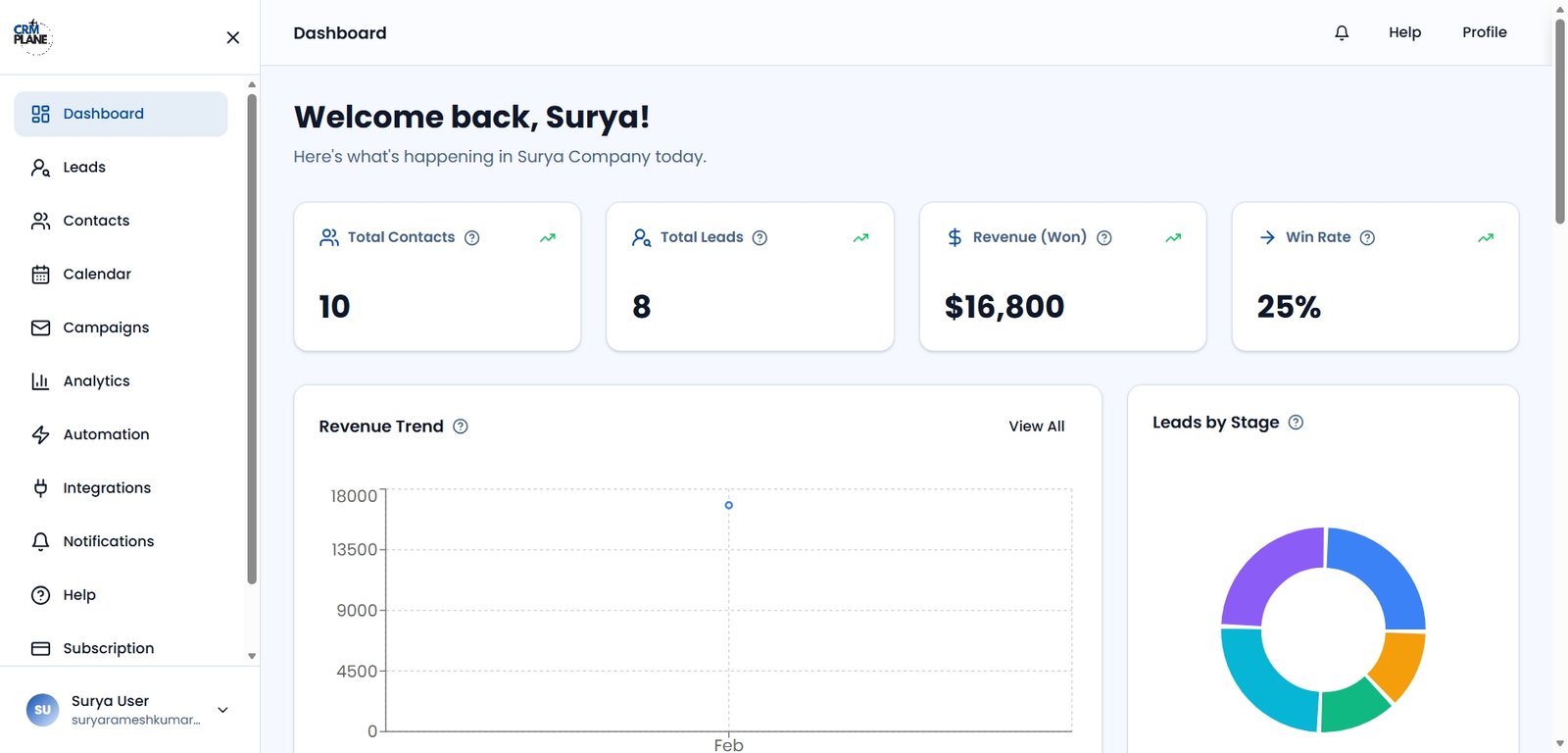Click the notification bell icon in header
Screen dimensions: 1568x753
pyautogui.click(x=1342, y=32)
